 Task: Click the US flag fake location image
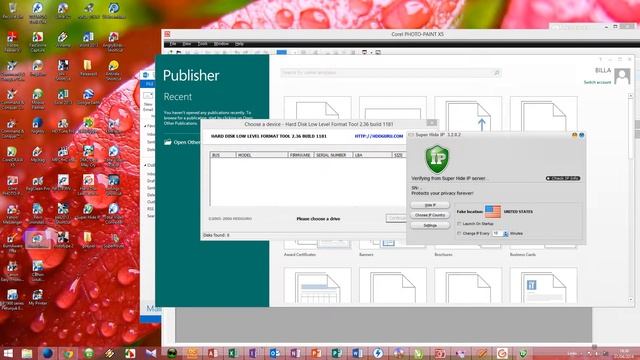coord(493,211)
